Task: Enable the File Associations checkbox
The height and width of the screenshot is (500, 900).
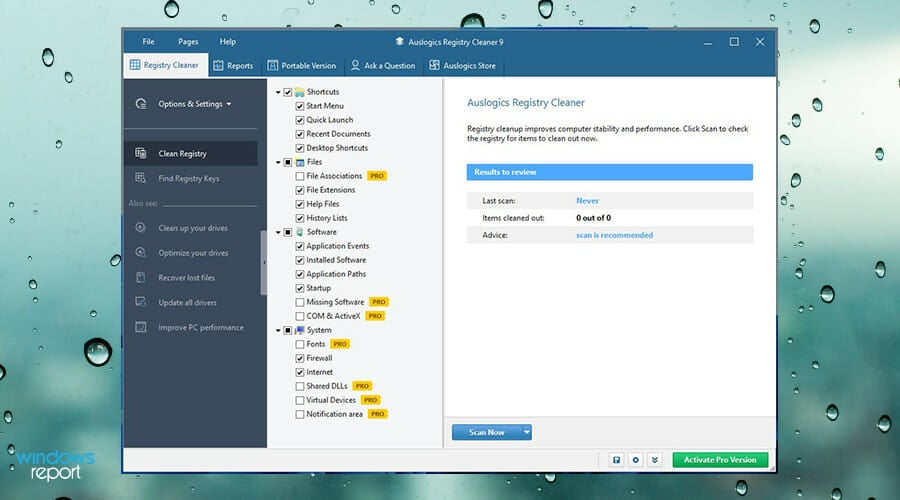Action: [x=300, y=176]
